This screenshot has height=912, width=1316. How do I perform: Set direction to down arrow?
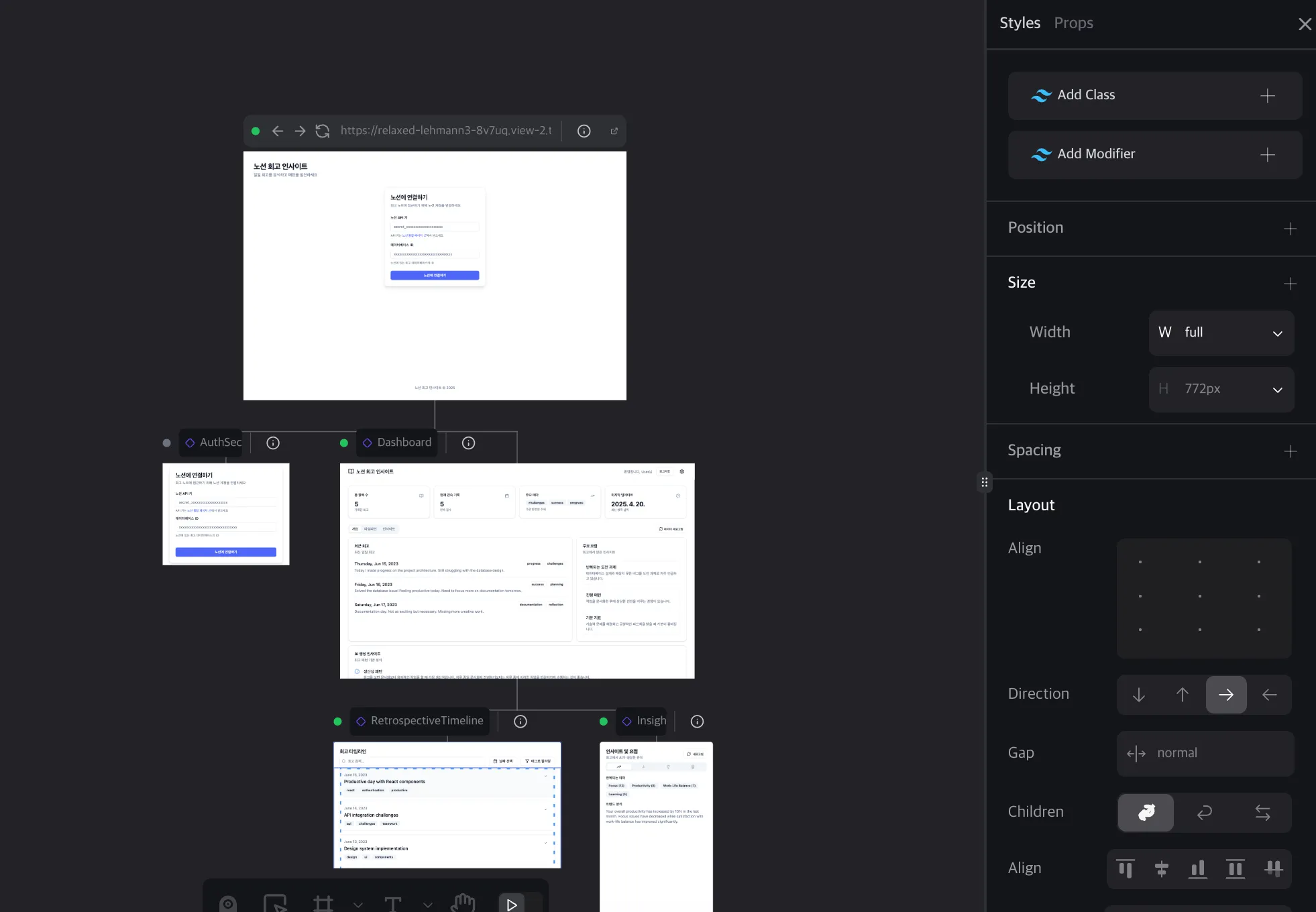[x=1139, y=695]
